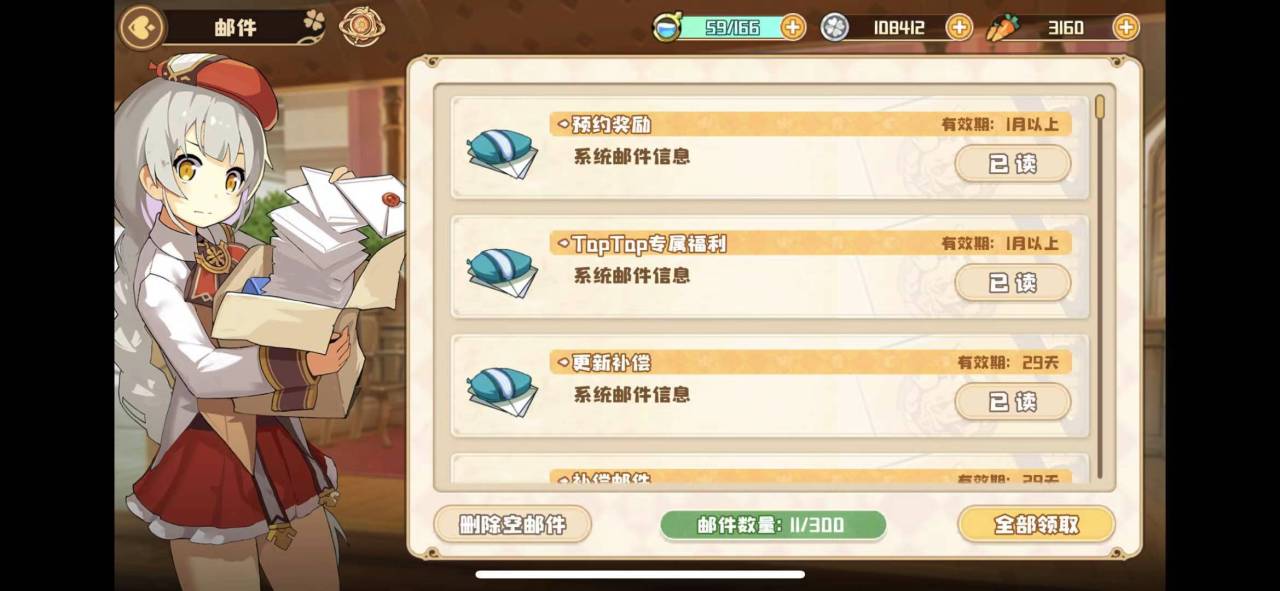This screenshot has height=591, width=1280.
Task: Click 已读 button for 更新补偿
Action: tap(1013, 402)
